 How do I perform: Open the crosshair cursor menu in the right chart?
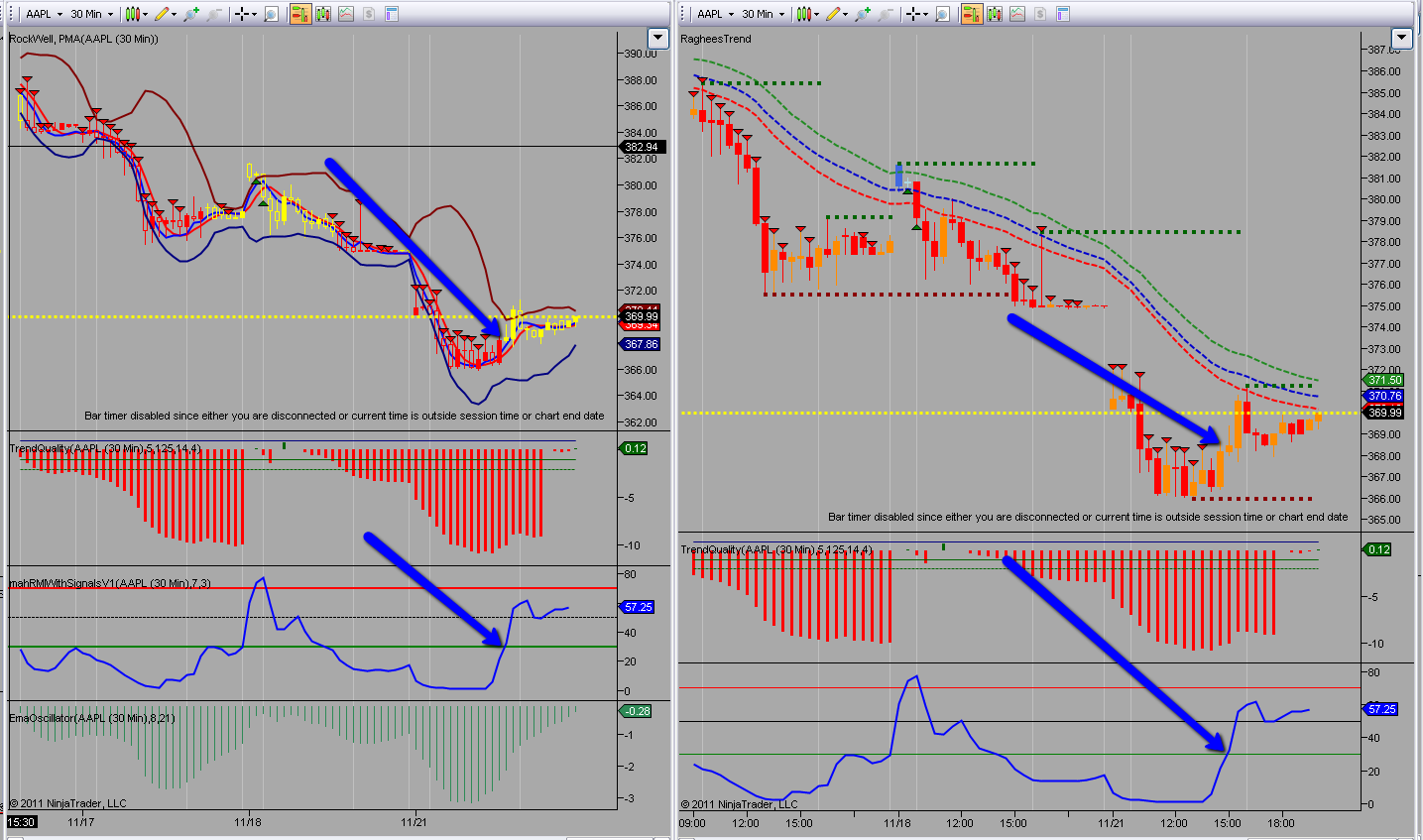tap(916, 14)
